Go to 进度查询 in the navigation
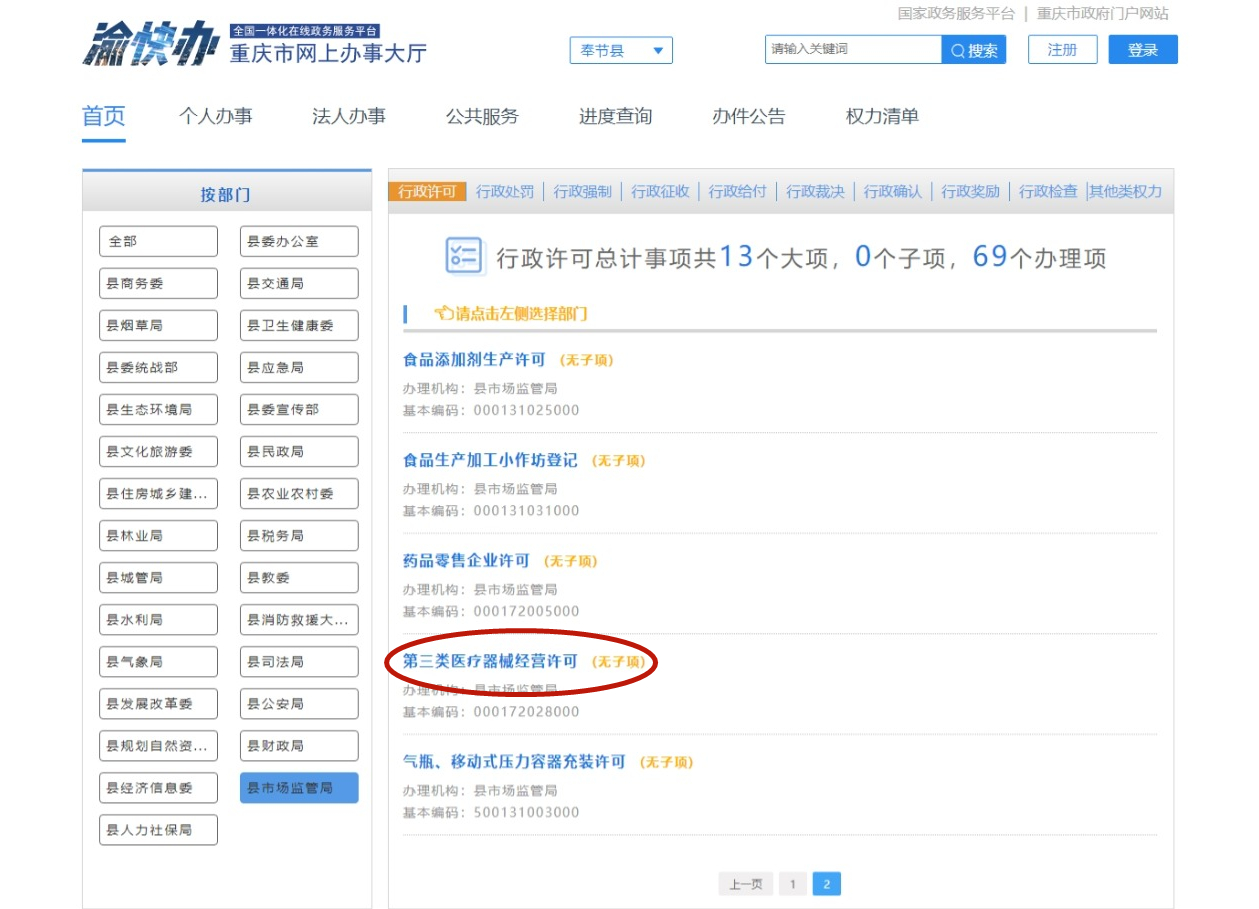 (x=615, y=116)
